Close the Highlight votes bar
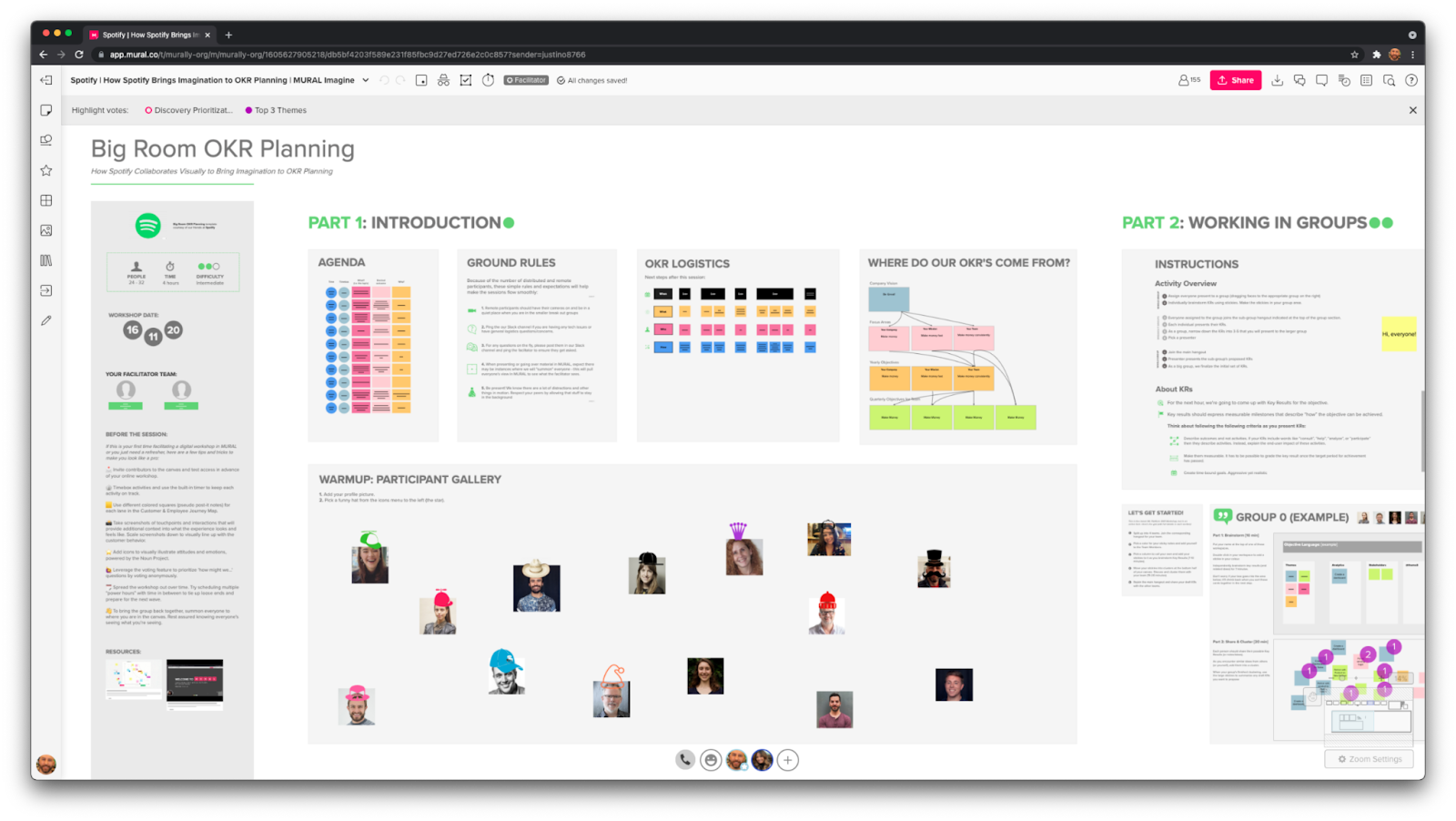This screenshot has height=821, width=1456. (1413, 110)
